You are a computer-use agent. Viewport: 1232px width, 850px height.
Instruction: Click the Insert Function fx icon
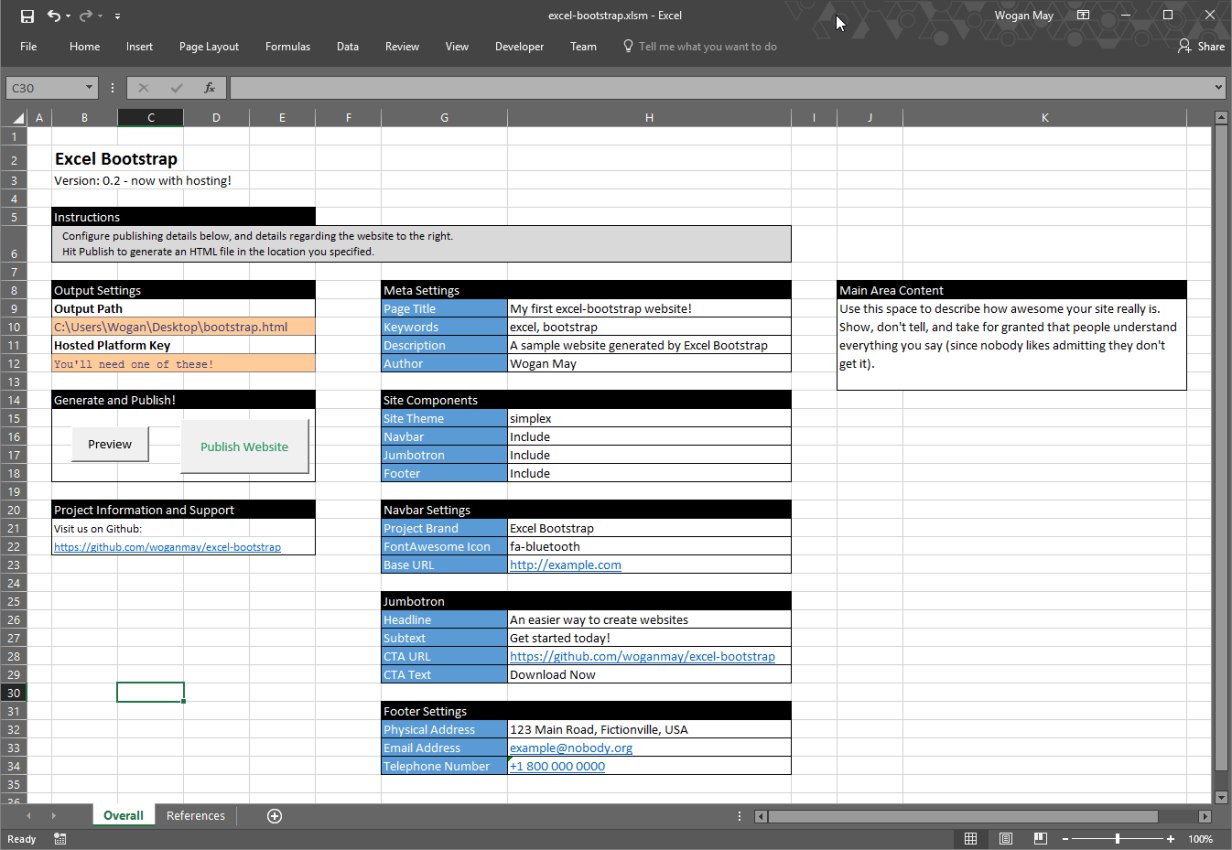coord(210,88)
